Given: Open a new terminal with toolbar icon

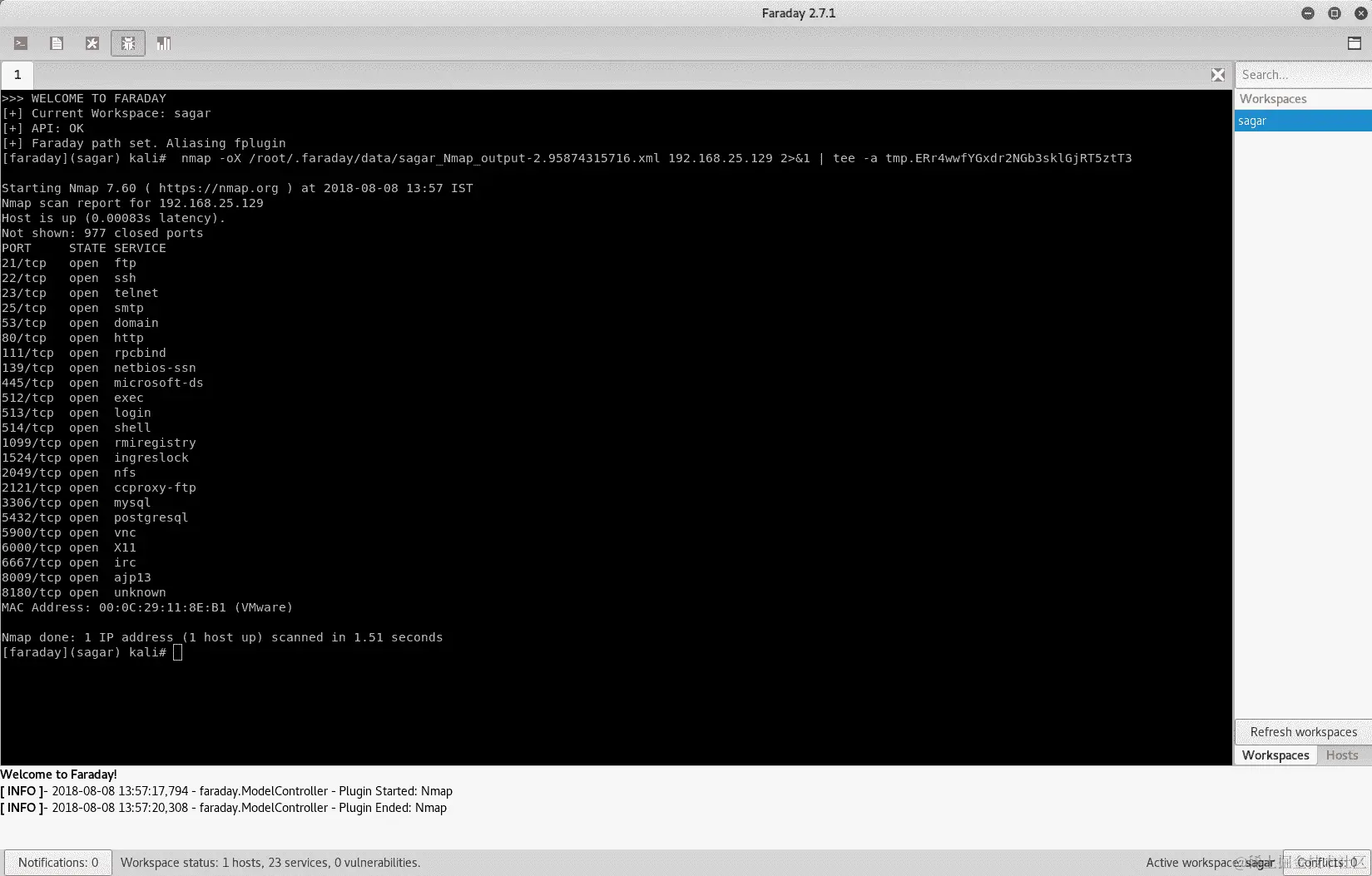Looking at the screenshot, I should coord(21,43).
